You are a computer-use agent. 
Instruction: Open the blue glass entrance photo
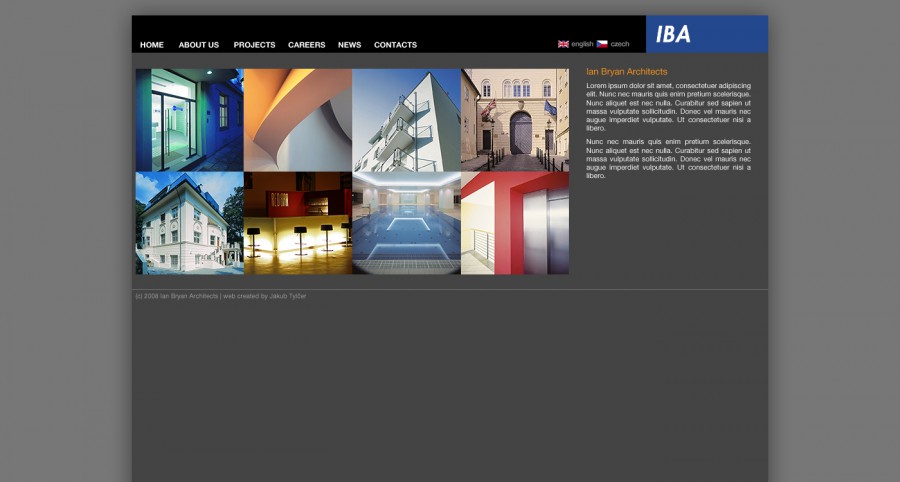click(x=189, y=119)
